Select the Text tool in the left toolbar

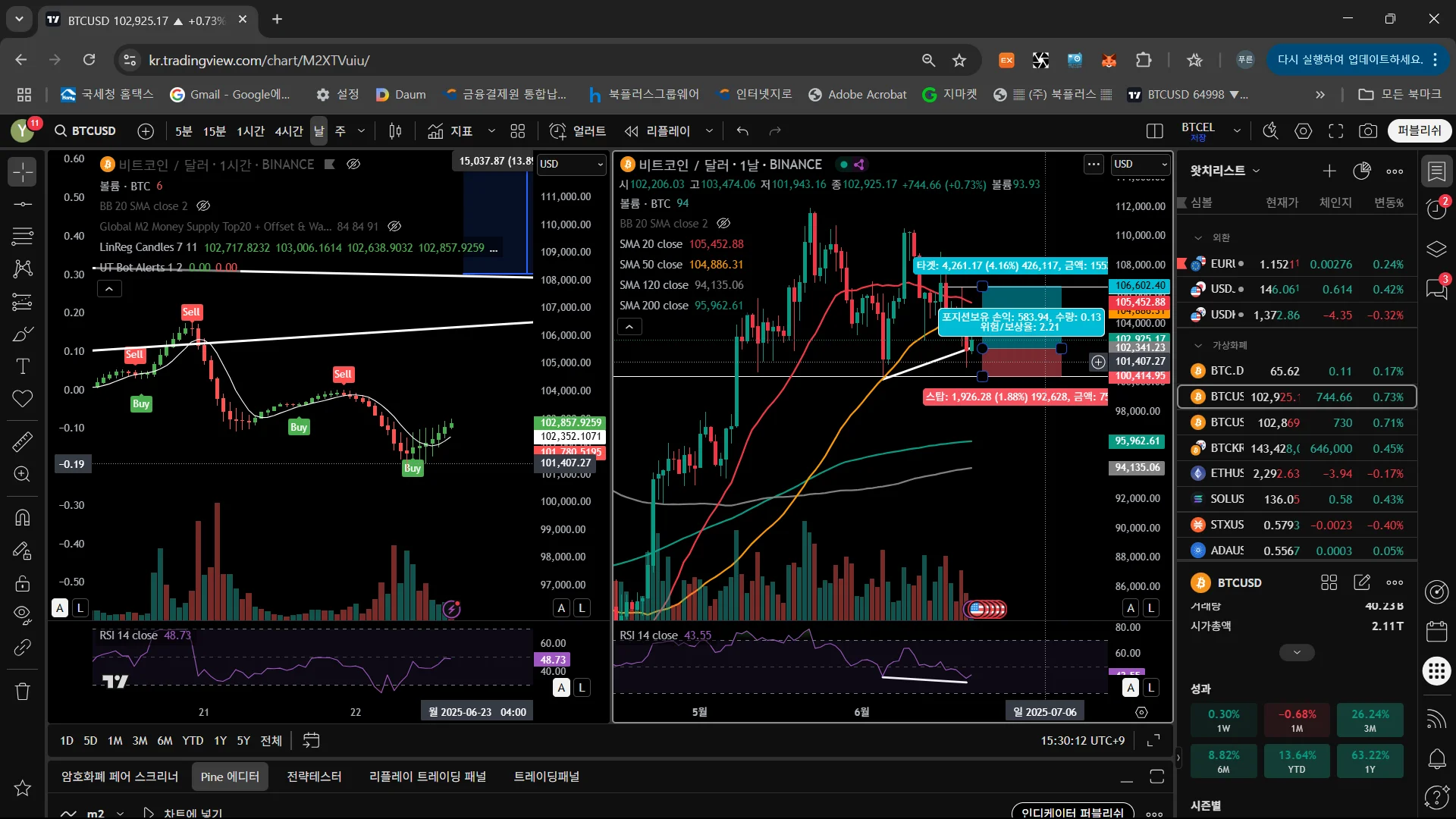(x=23, y=367)
